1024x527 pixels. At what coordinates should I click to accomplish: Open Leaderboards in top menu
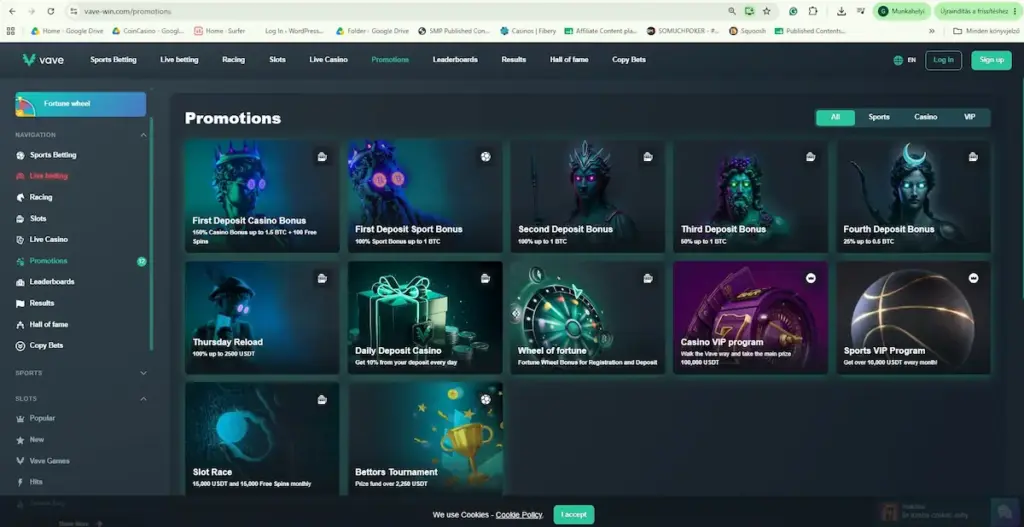[455, 59]
